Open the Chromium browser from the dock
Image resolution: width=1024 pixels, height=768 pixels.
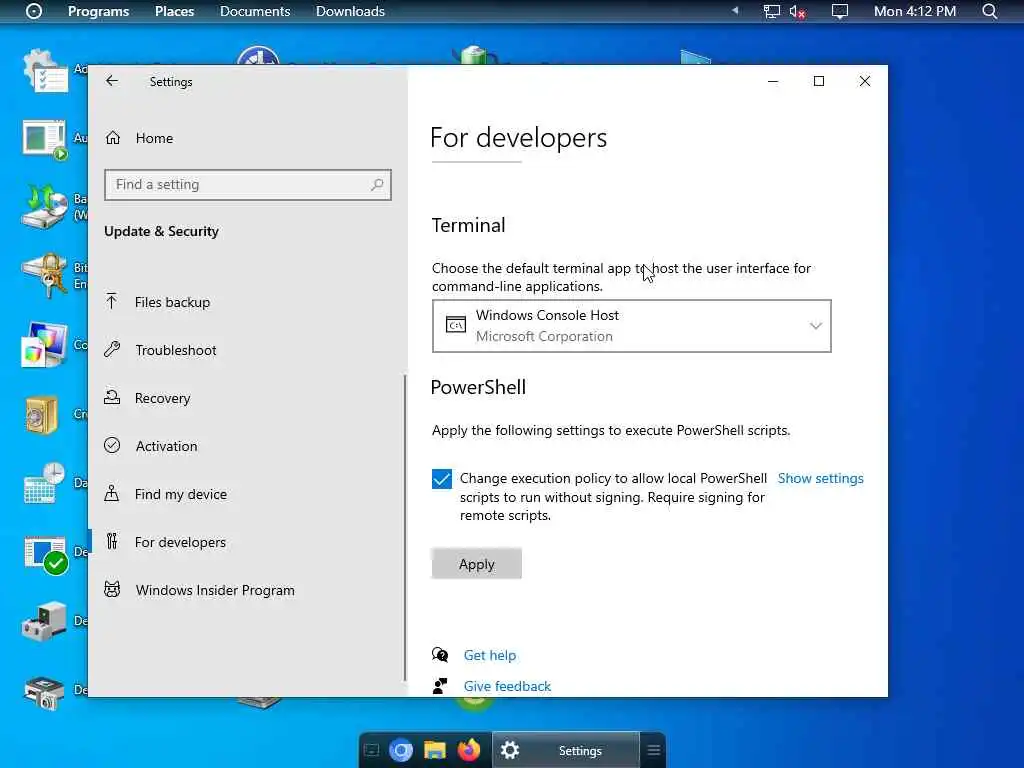(x=401, y=750)
